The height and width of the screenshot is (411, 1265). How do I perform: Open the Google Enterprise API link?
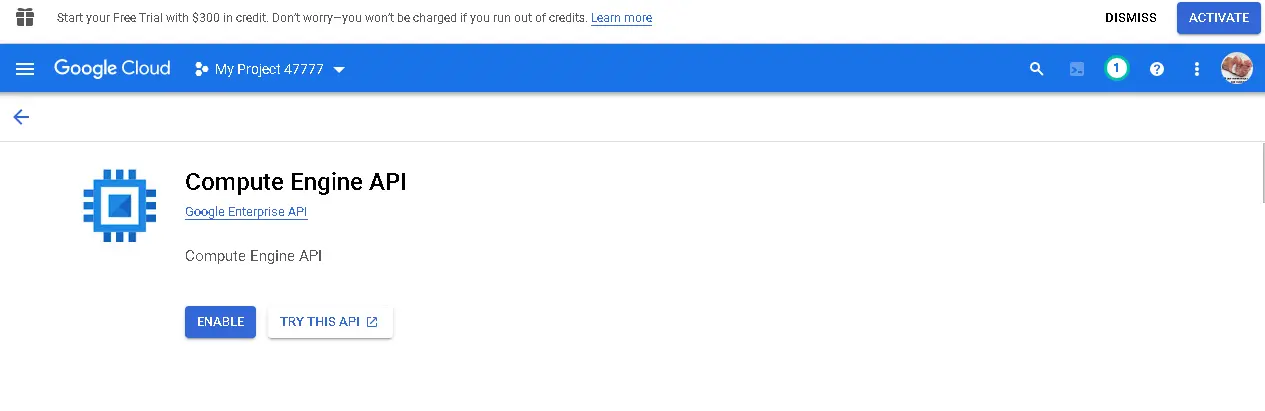(246, 212)
